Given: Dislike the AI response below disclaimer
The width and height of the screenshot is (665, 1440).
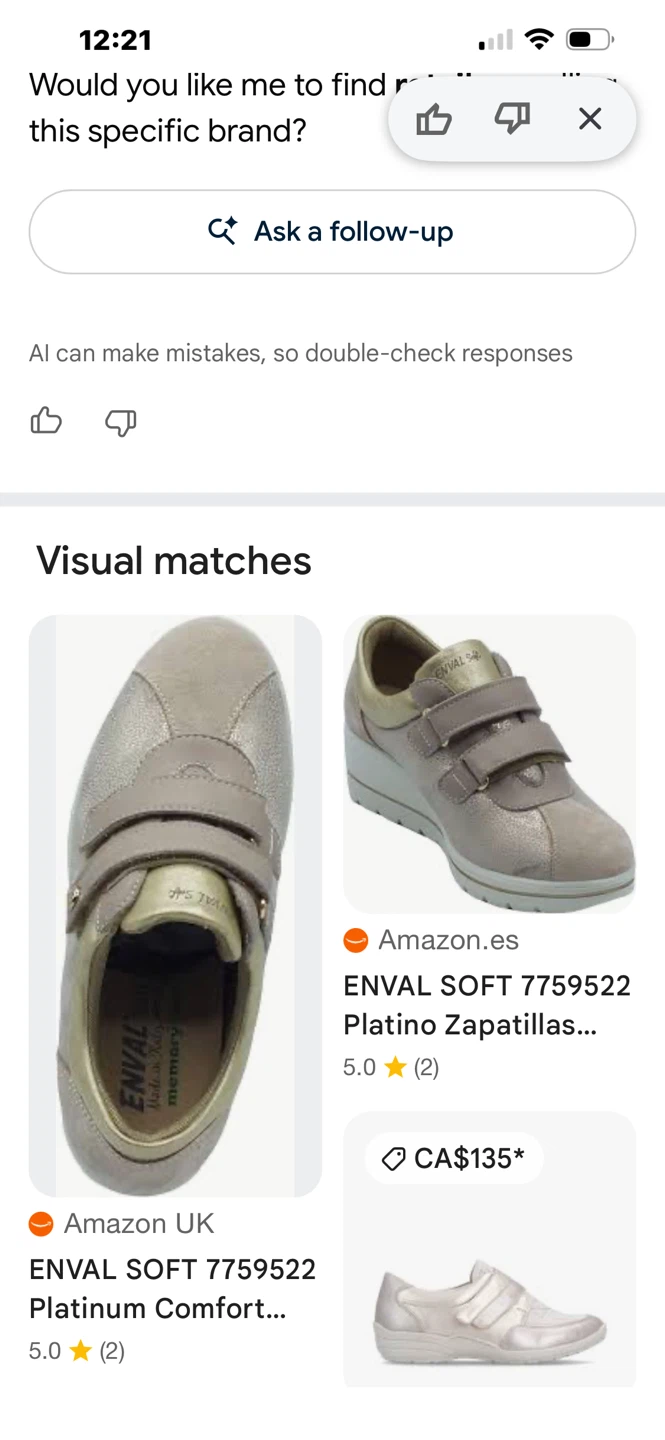Looking at the screenshot, I should tap(120, 422).
